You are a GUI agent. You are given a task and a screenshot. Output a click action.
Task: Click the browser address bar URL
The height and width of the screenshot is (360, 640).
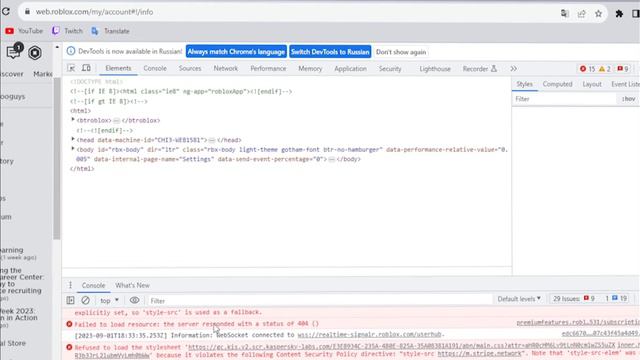click(x=94, y=12)
